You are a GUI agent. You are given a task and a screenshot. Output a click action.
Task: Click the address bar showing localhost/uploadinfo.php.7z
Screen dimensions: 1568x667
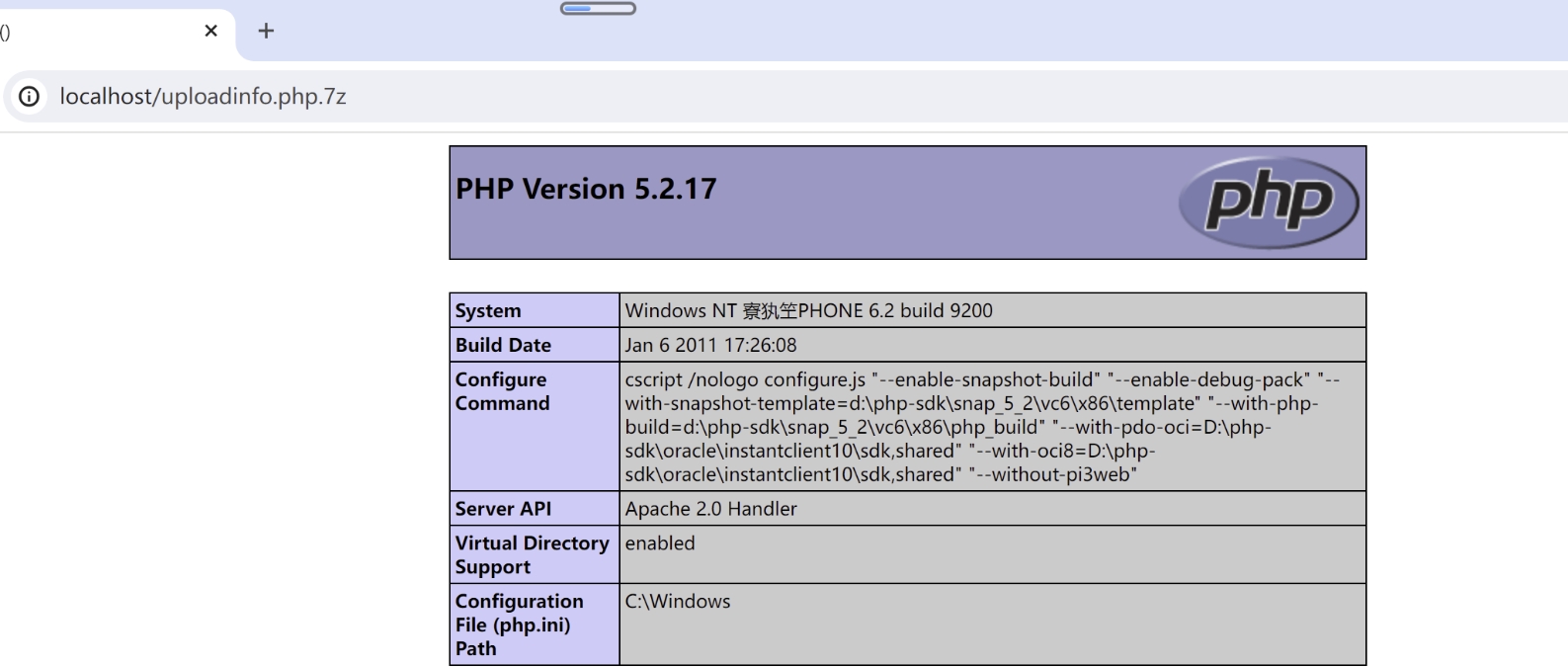pos(203,97)
